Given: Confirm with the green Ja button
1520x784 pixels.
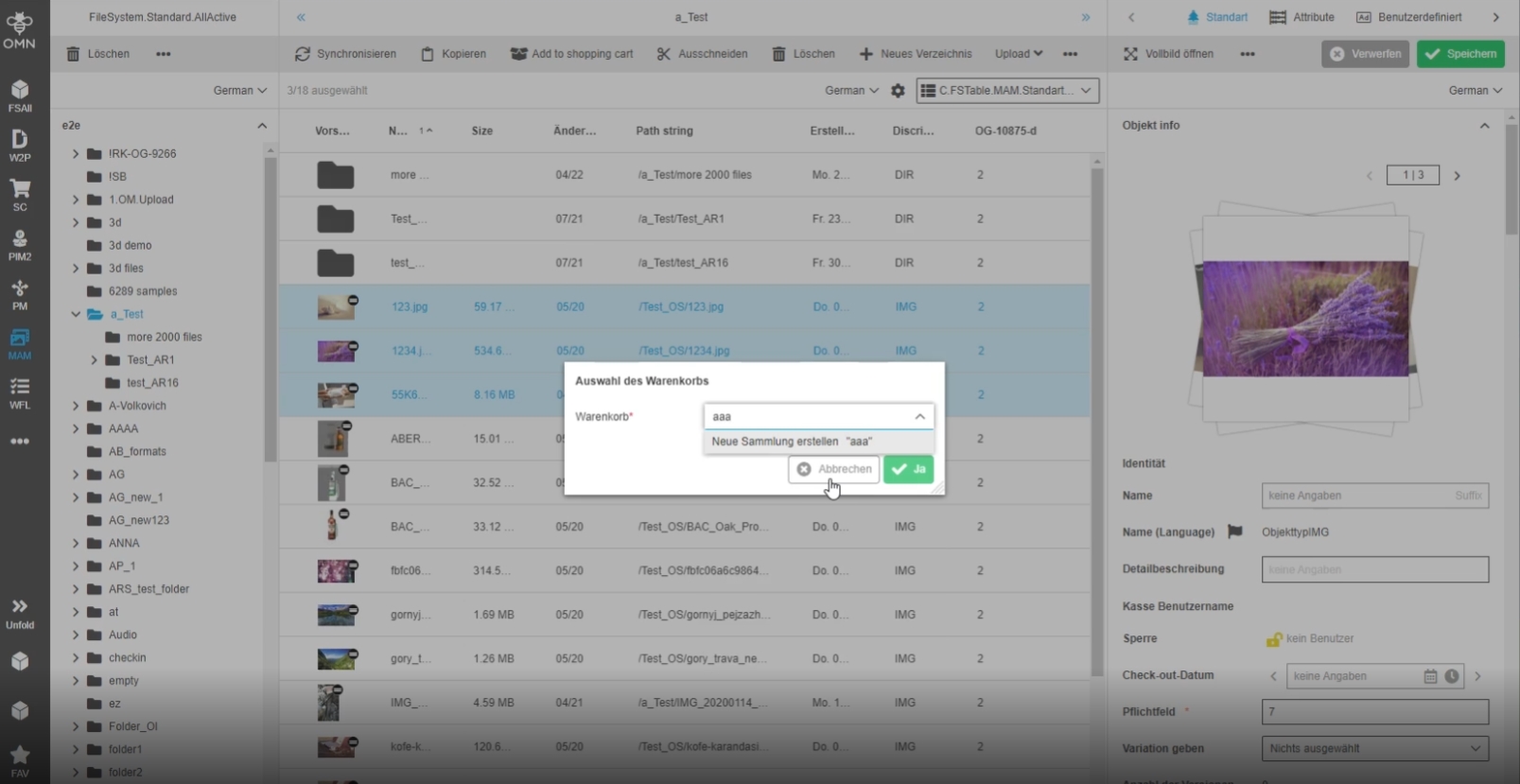Looking at the screenshot, I should click(x=908, y=469).
